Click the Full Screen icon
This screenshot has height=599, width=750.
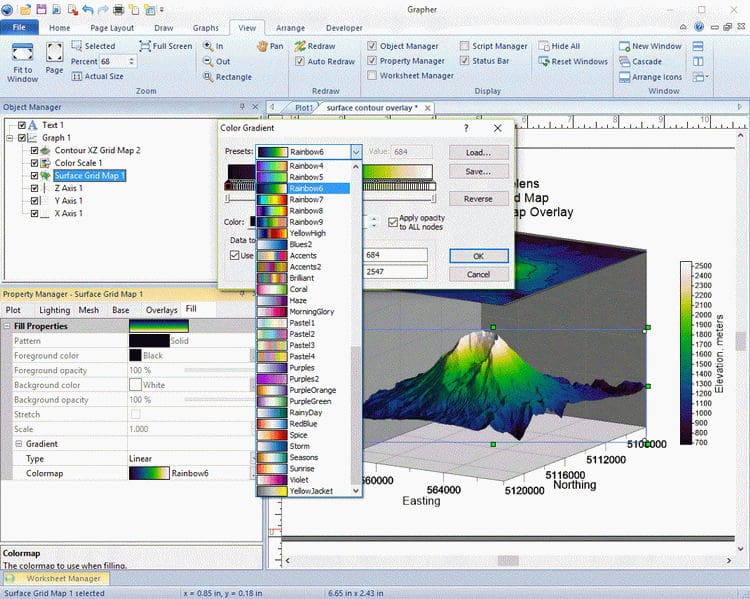(166, 46)
